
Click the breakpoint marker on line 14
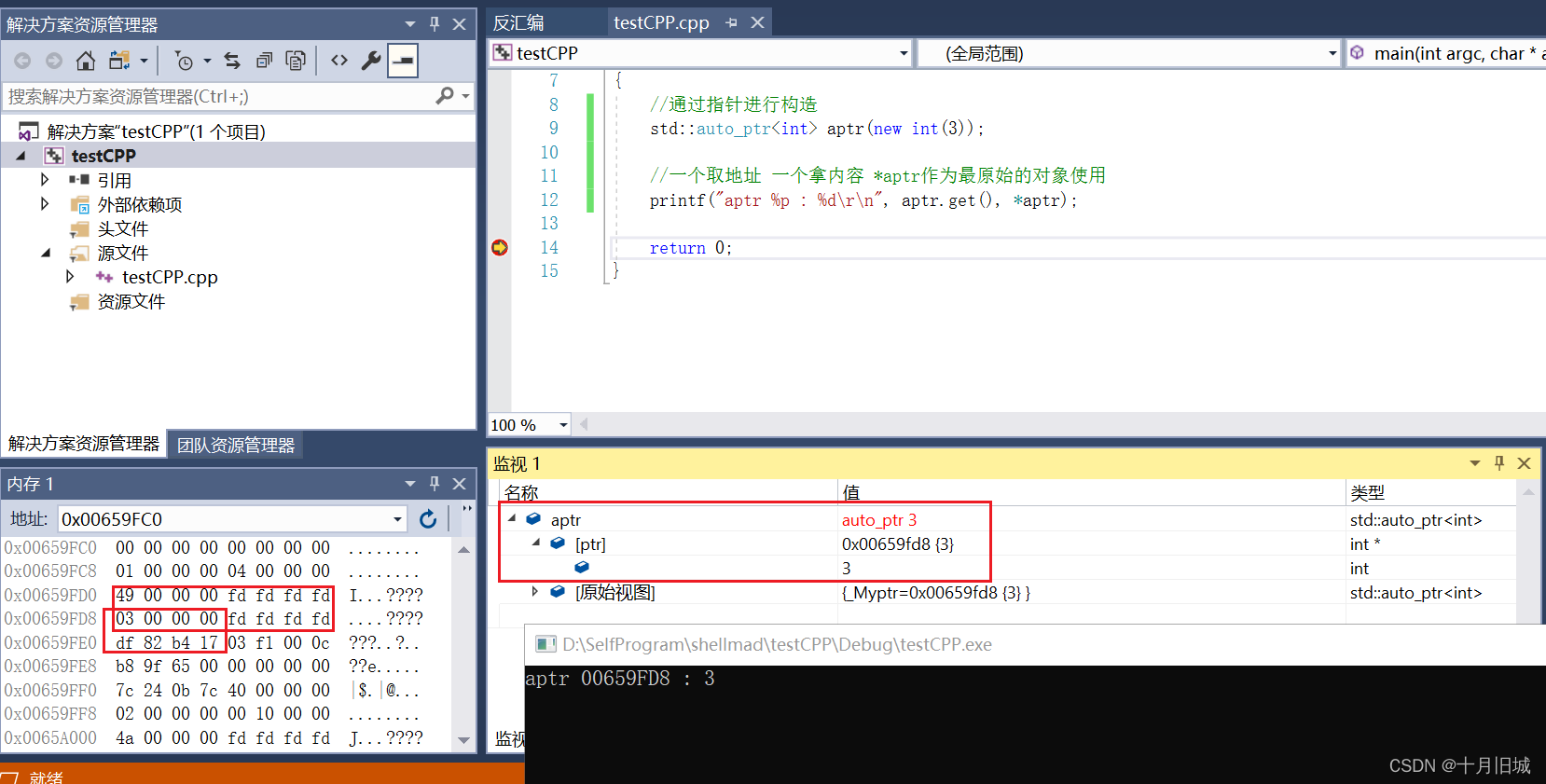500,247
